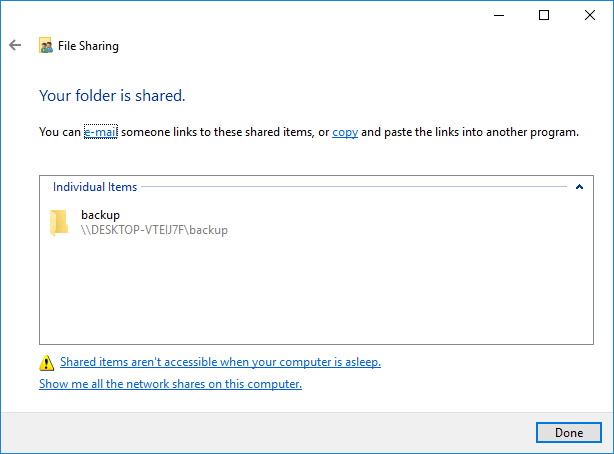Select the yellow backup folder icon
The width and height of the screenshot is (614, 454).
[58, 222]
